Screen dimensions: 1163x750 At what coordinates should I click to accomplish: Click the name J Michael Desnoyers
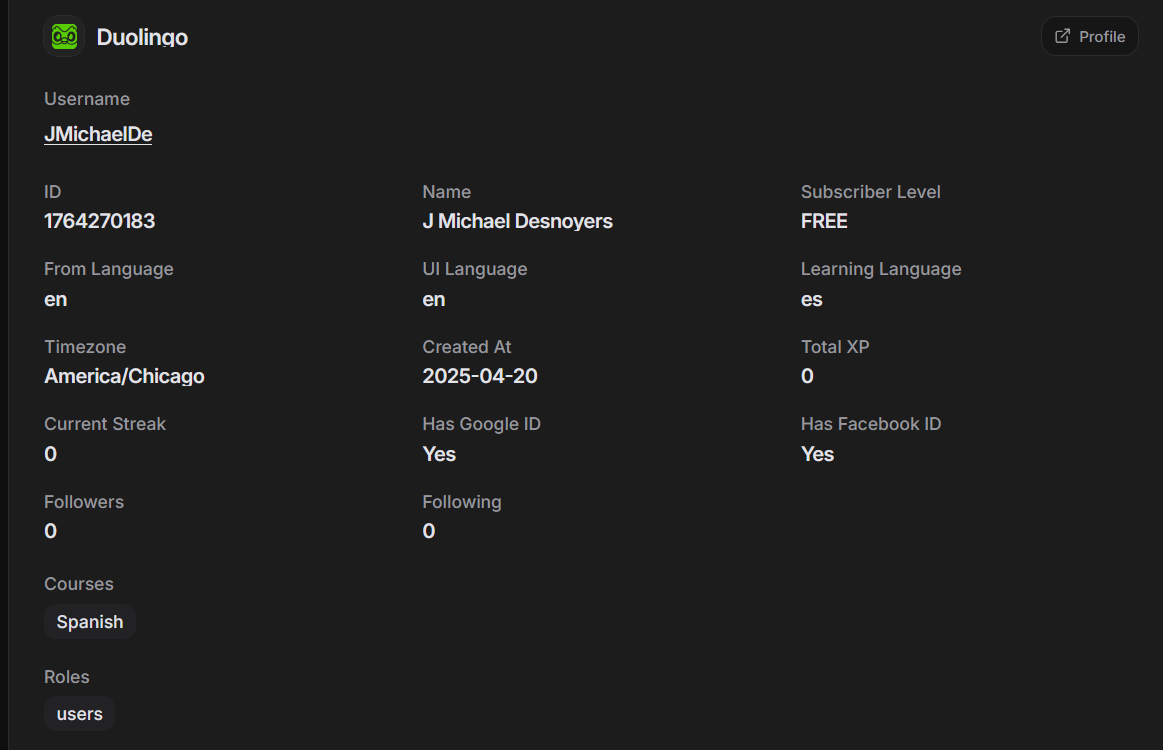pos(517,221)
